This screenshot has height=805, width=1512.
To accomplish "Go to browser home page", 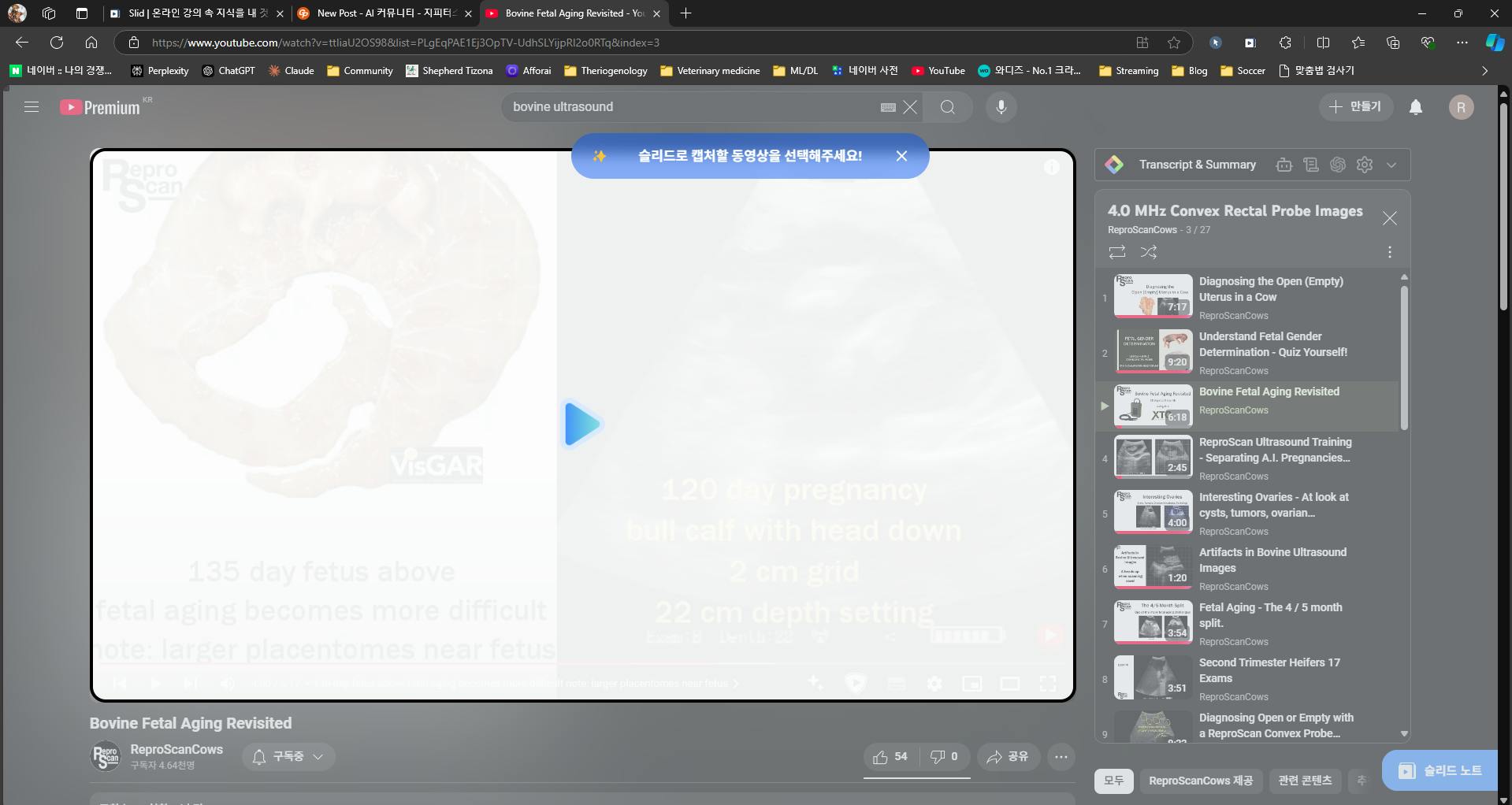I will [x=91, y=43].
